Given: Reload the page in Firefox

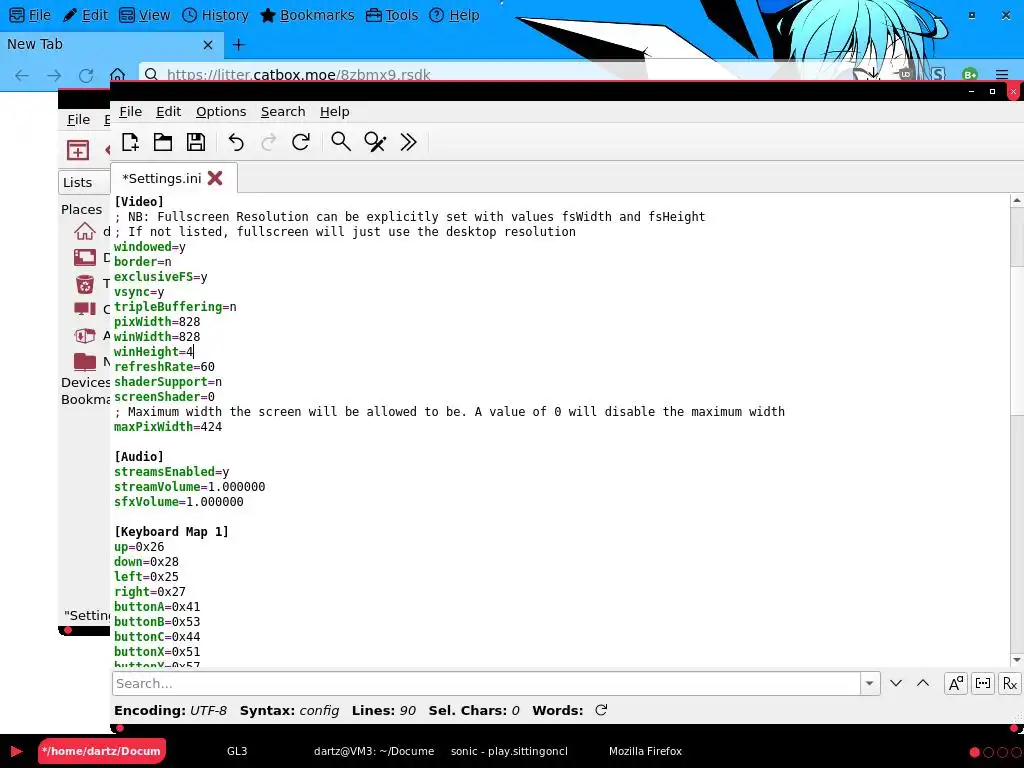Looking at the screenshot, I should tap(86, 75).
